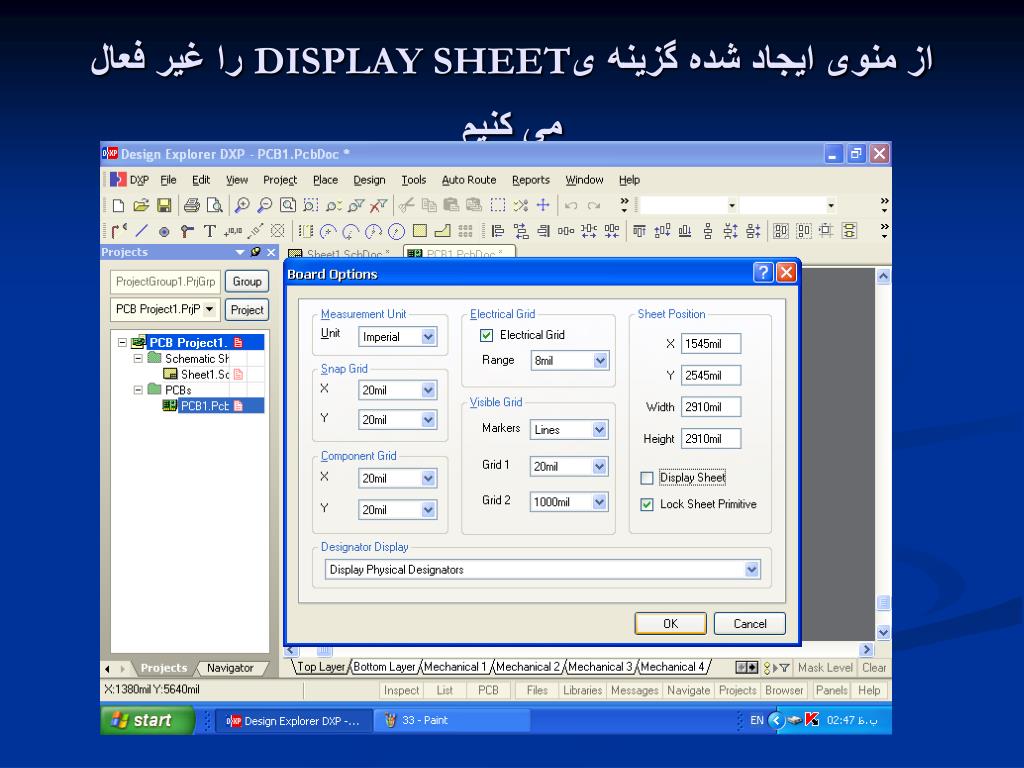Image resolution: width=1024 pixels, height=768 pixels.
Task: Click the Cut scissors icon
Action: (406, 206)
